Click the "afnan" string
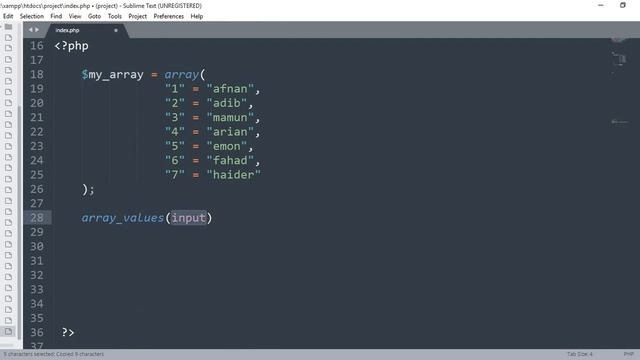The height and width of the screenshot is (360, 640). coord(230,89)
